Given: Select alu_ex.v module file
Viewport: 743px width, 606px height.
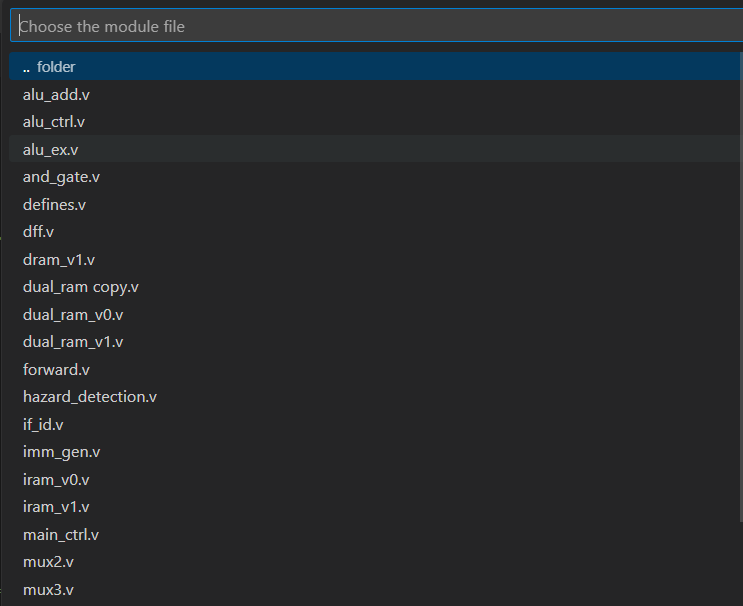Looking at the screenshot, I should 376,149.
